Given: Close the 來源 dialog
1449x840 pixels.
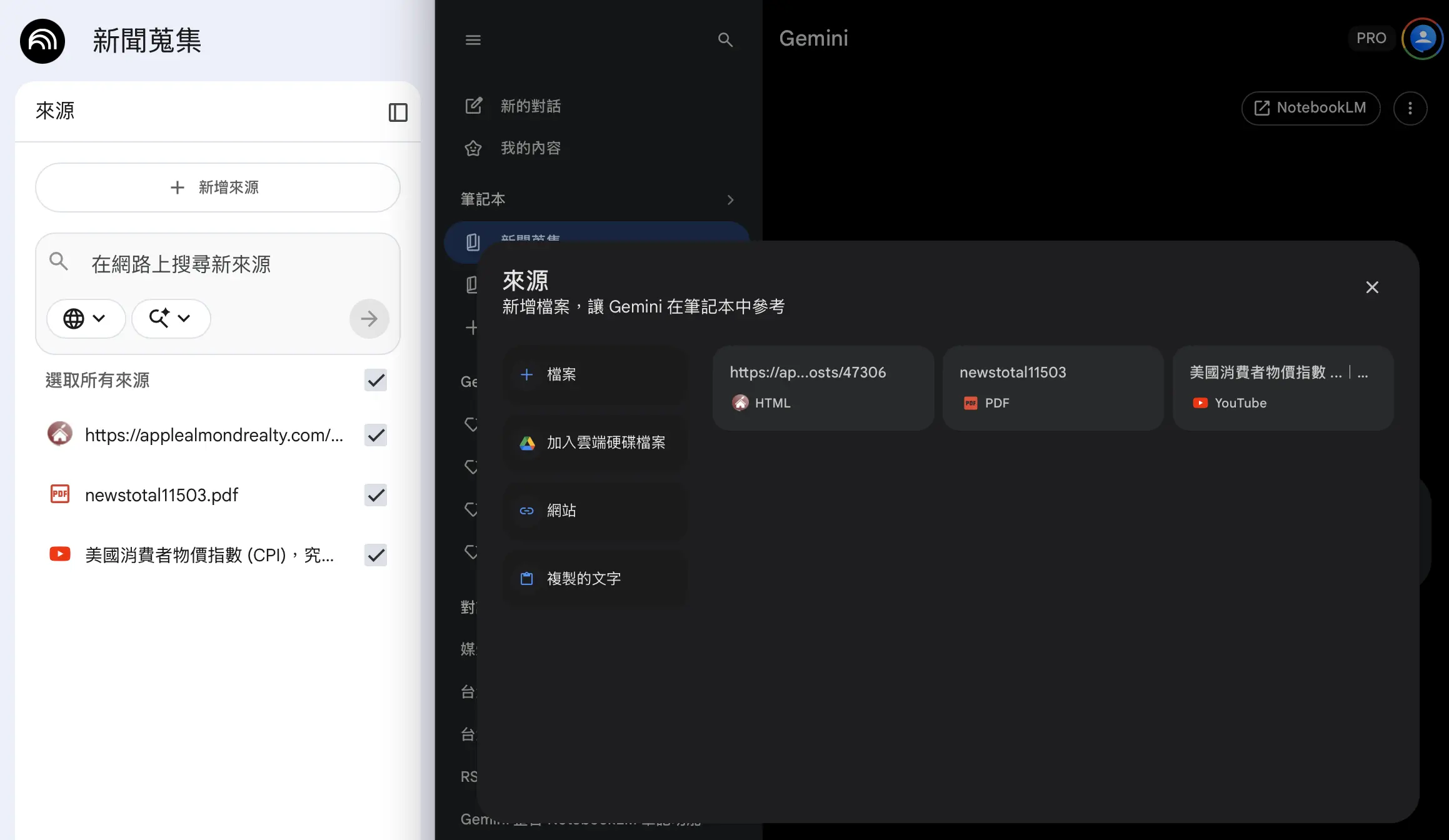Looking at the screenshot, I should point(1372,287).
